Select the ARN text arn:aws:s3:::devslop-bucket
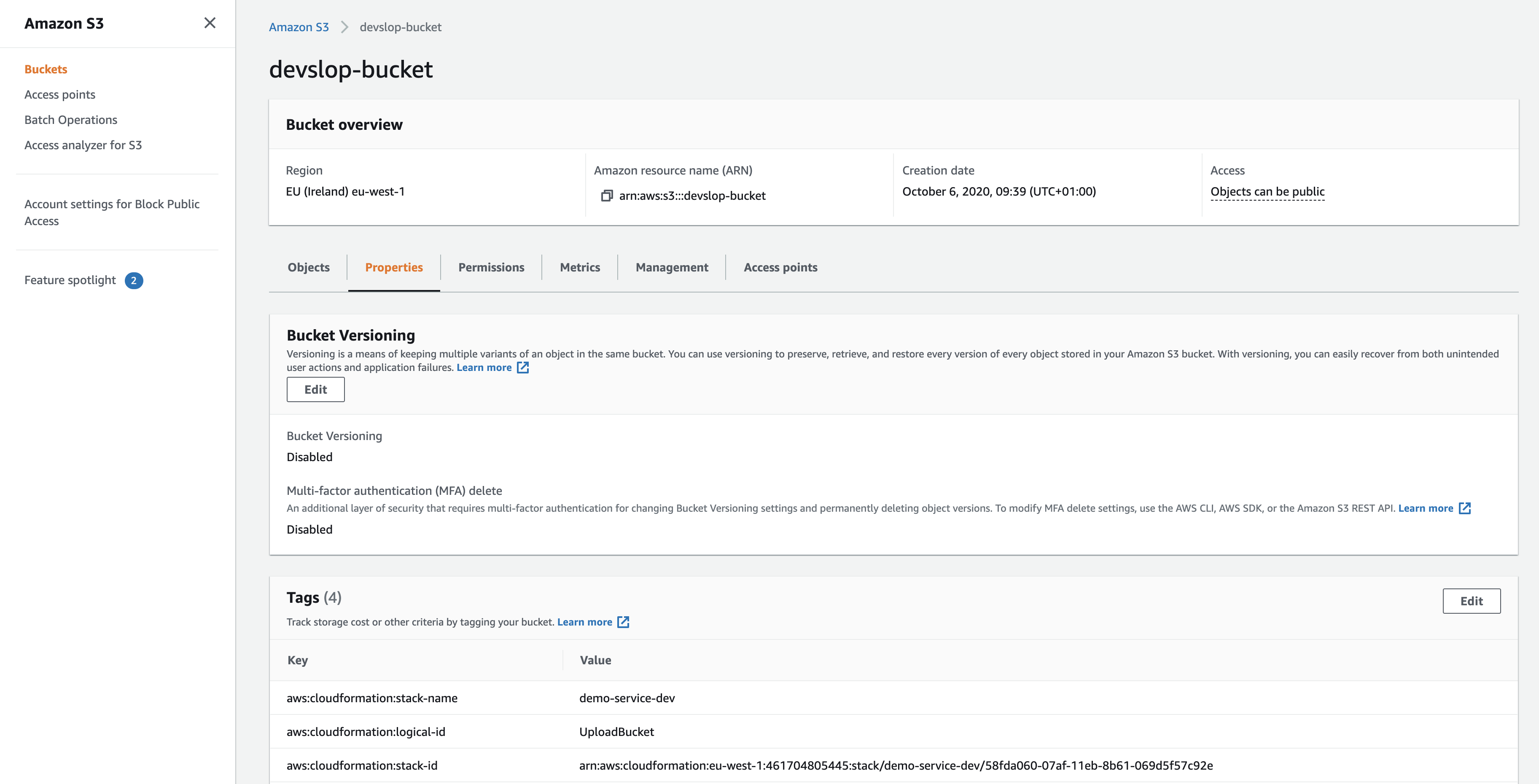The height and width of the screenshot is (784, 1539). [692, 196]
